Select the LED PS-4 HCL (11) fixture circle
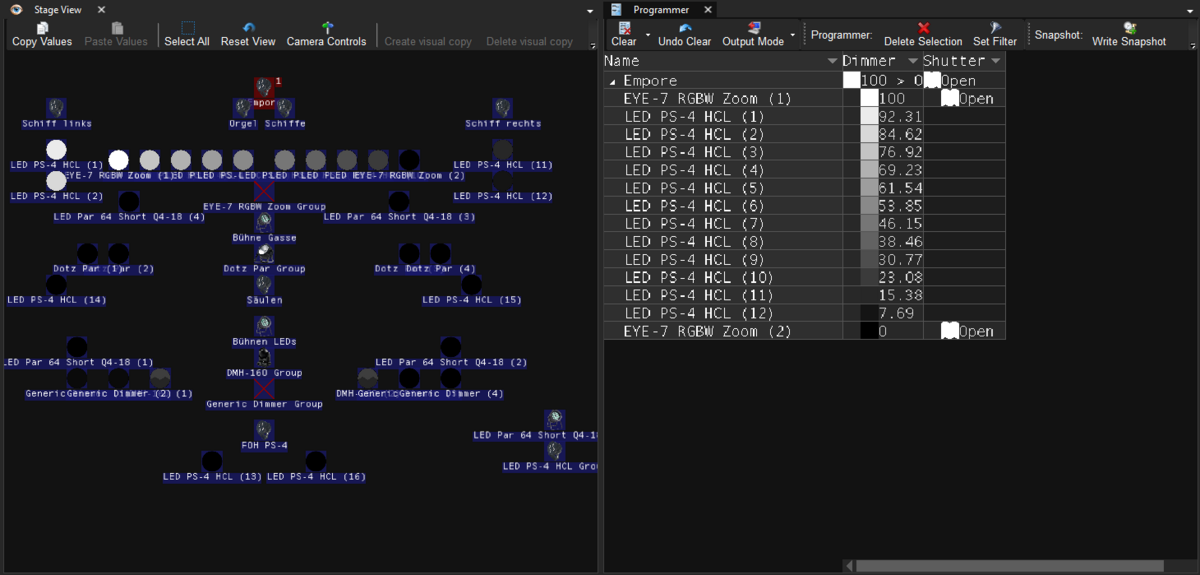This screenshot has width=1200, height=575. [503, 149]
